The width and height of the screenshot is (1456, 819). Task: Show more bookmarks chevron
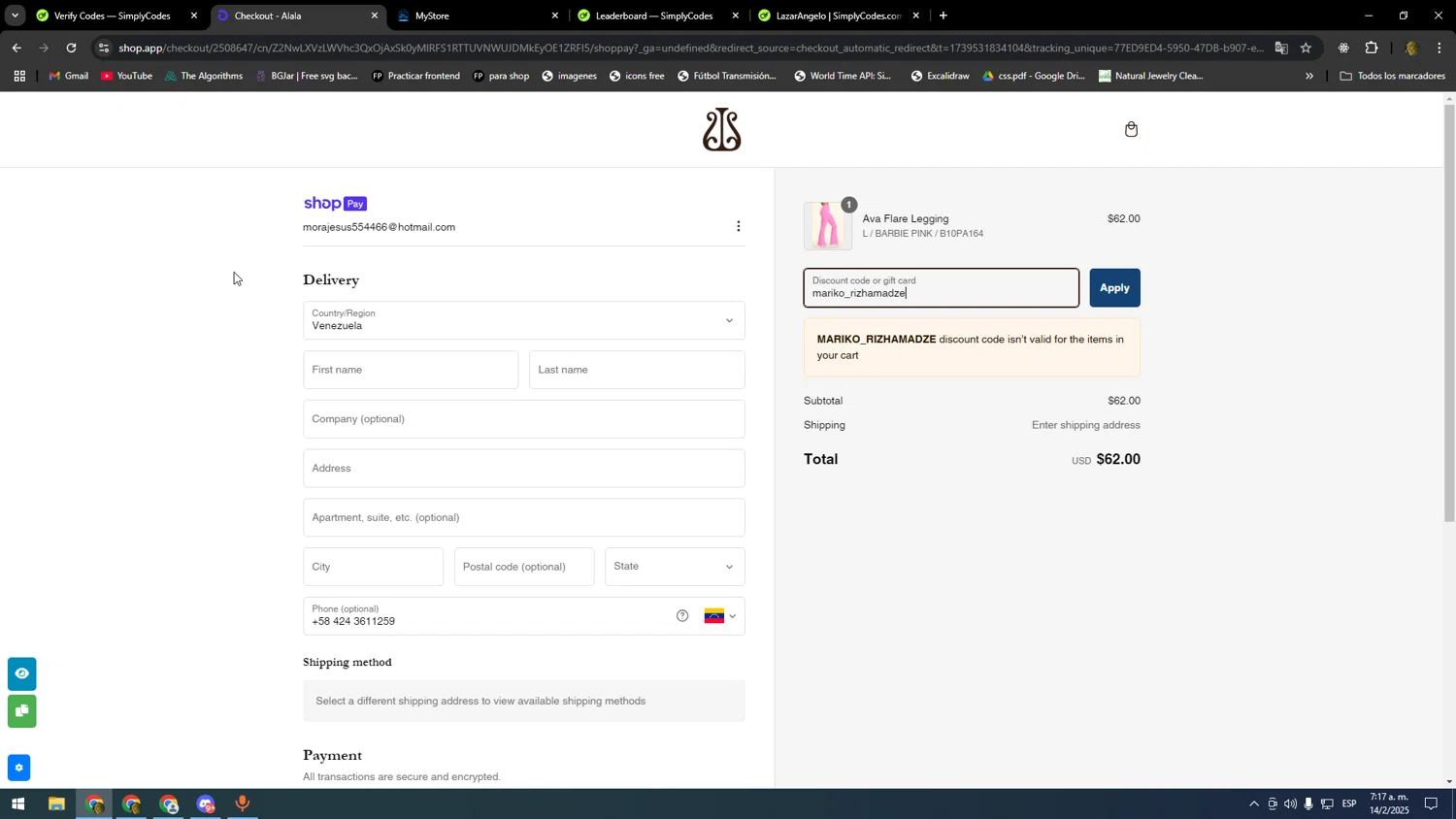(x=1309, y=76)
